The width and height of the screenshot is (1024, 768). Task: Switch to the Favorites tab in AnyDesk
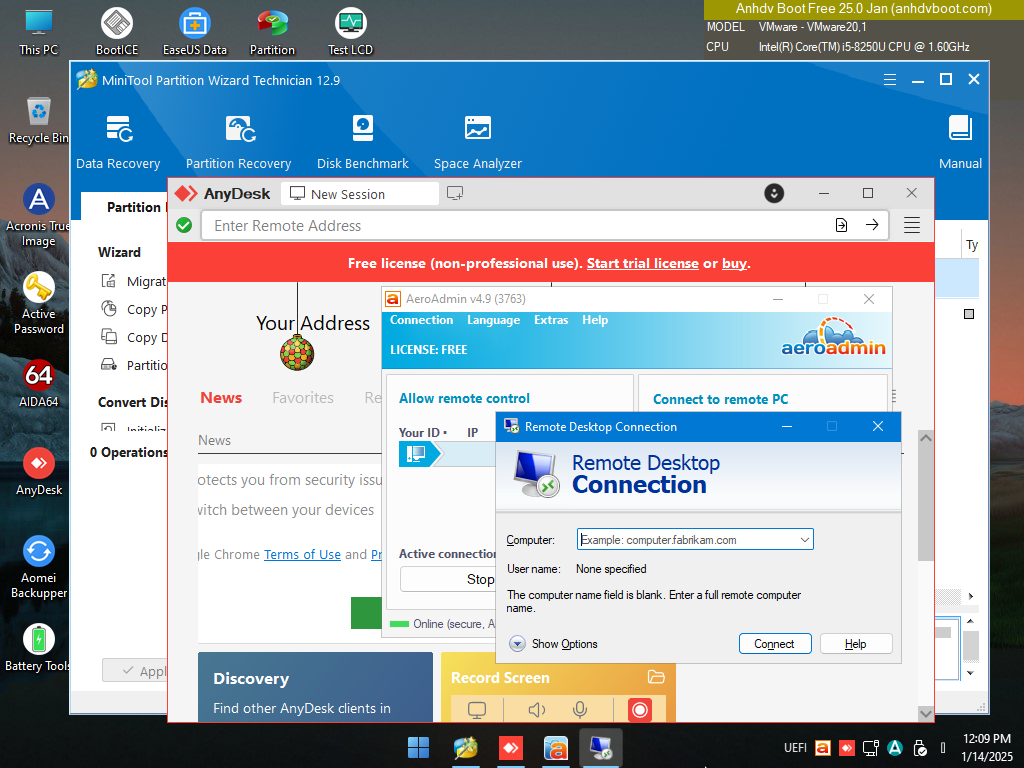pyautogui.click(x=303, y=398)
